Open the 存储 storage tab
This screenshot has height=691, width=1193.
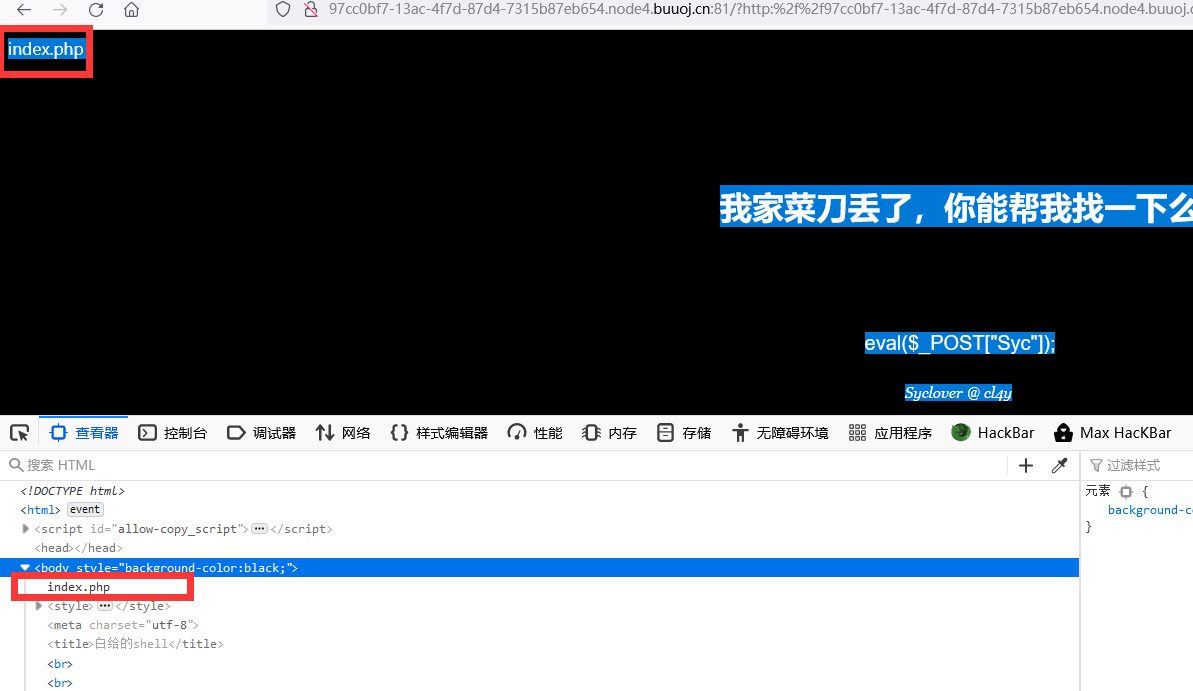684,433
